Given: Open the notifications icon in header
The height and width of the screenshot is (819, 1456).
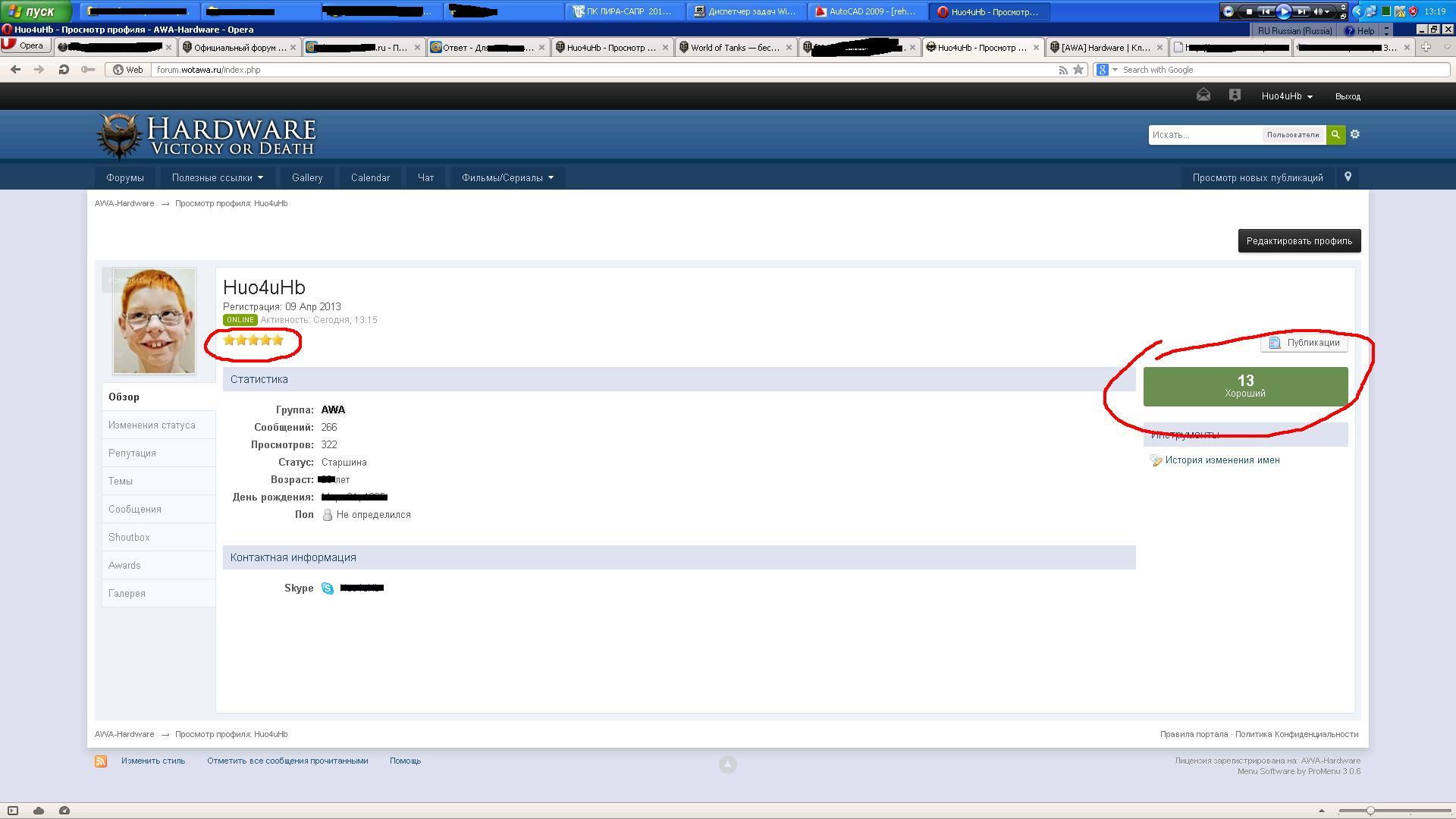Looking at the screenshot, I should tap(1235, 96).
